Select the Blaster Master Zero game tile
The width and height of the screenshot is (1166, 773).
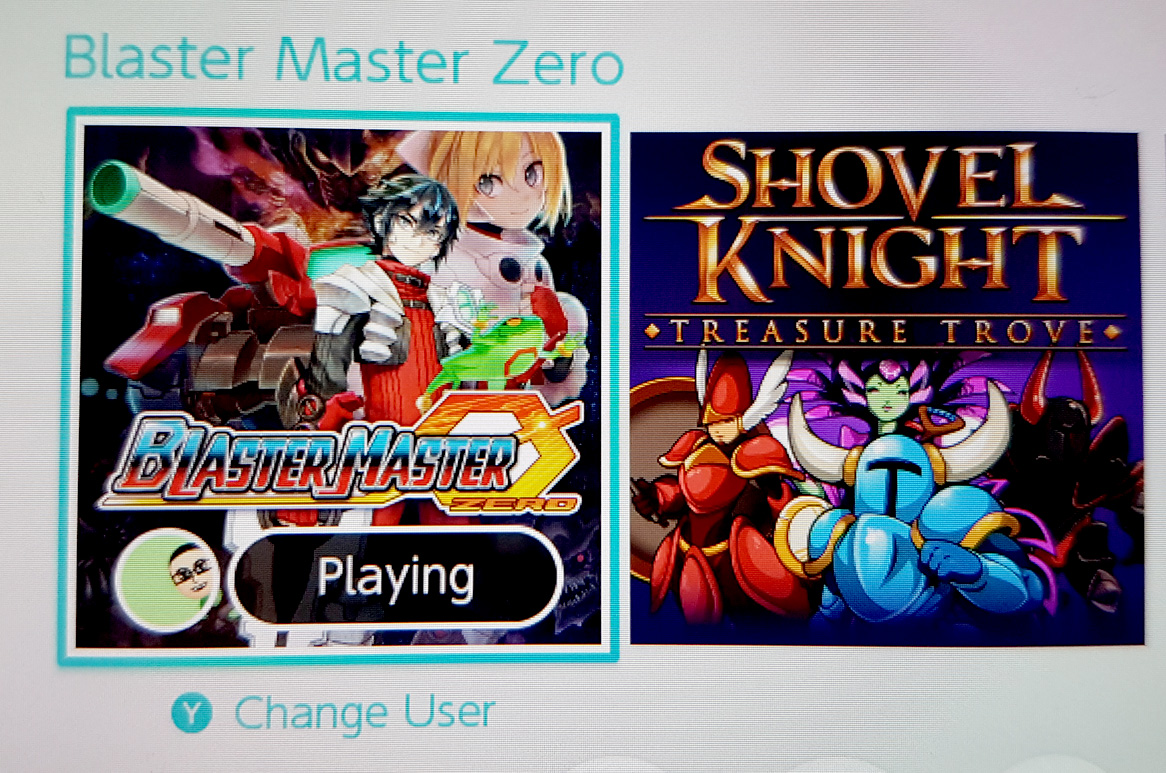pos(340,385)
